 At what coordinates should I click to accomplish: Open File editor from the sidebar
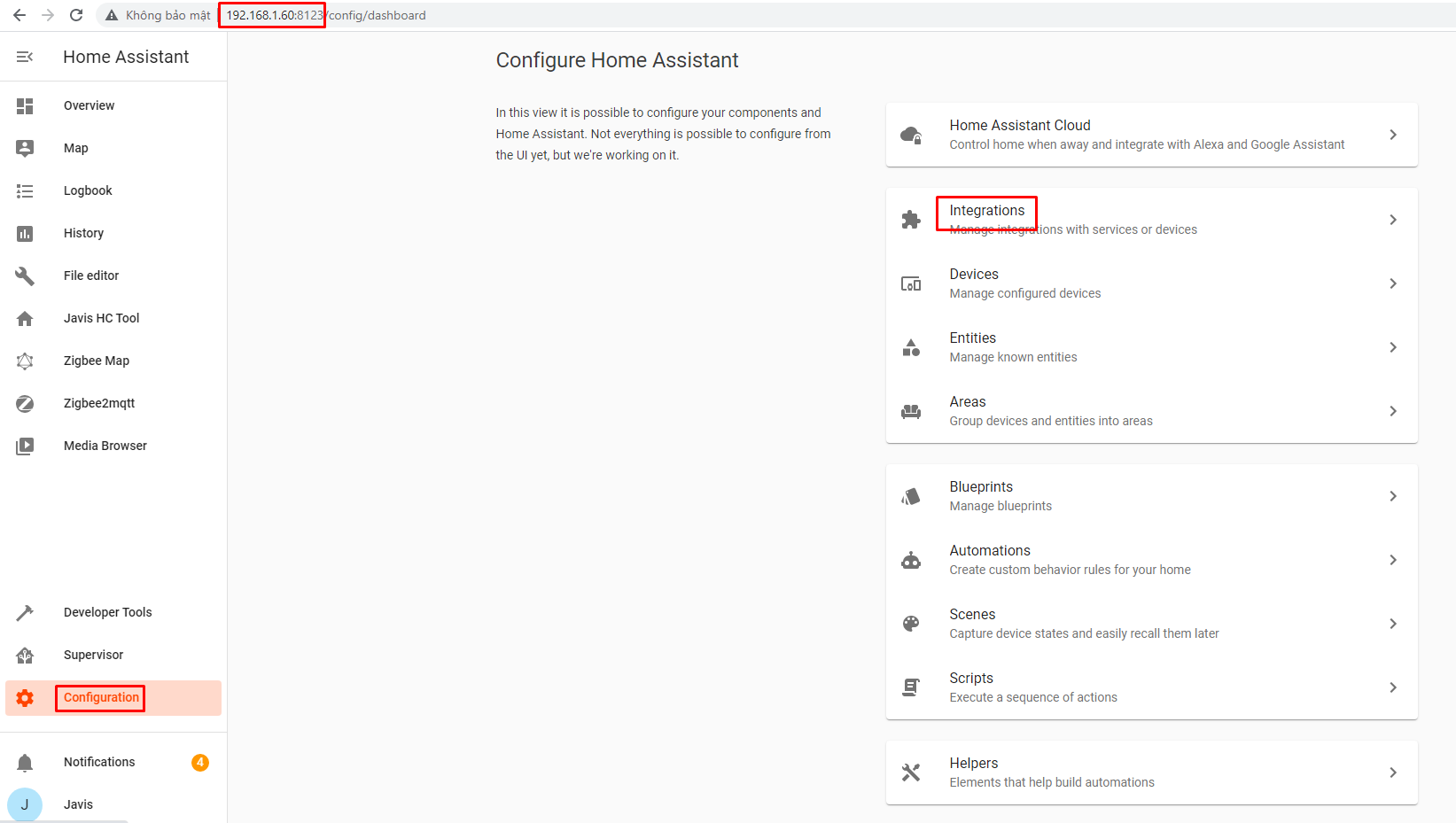[x=113, y=276]
